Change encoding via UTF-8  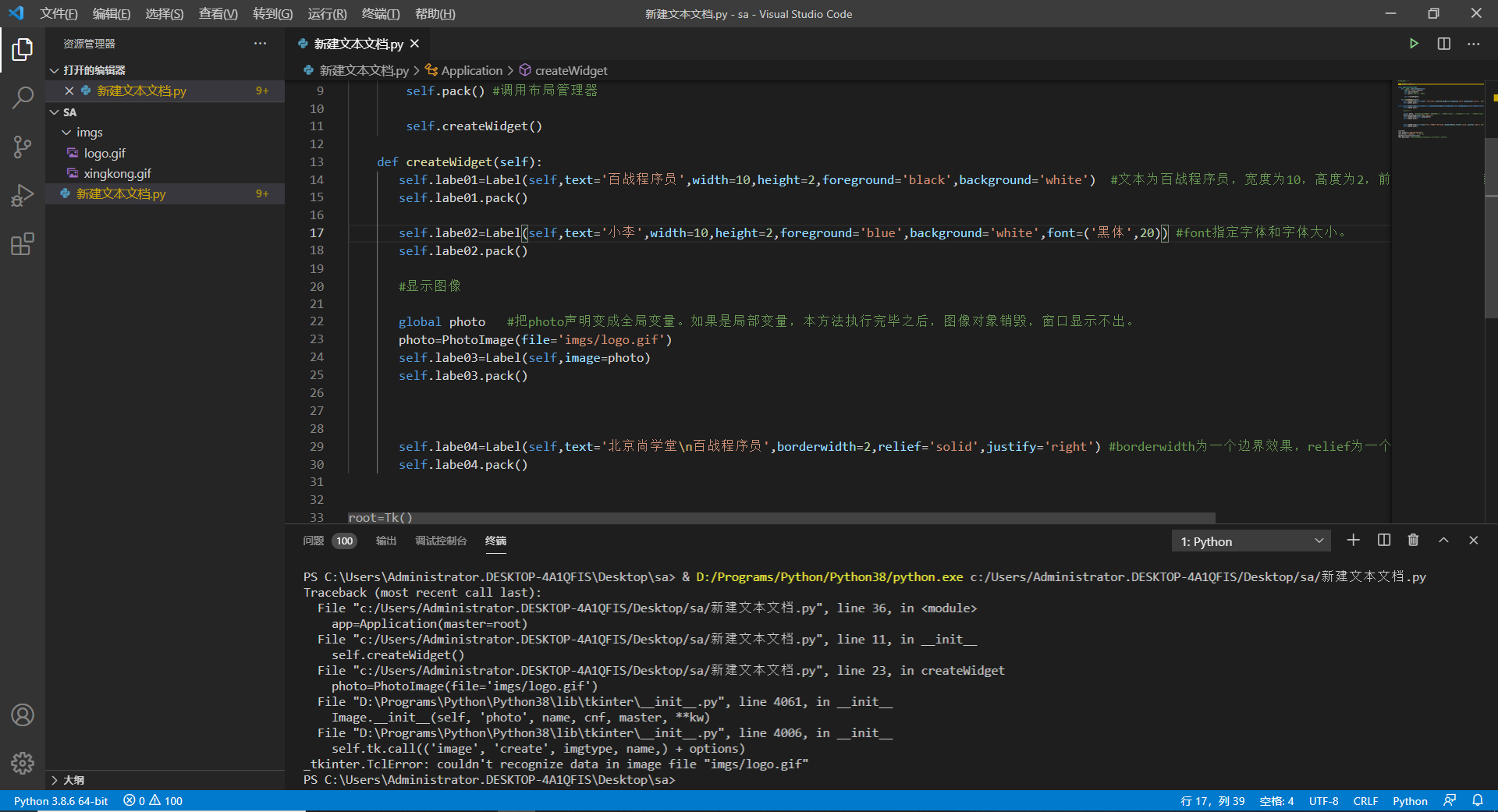(x=1323, y=801)
